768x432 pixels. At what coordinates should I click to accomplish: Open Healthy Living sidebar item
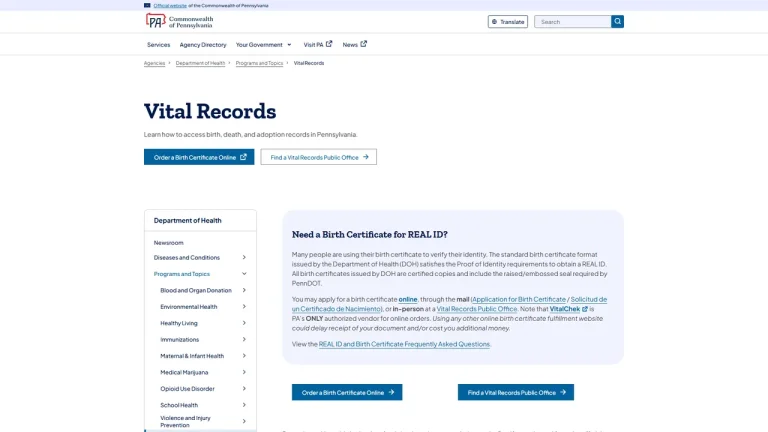[x=179, y=323]
